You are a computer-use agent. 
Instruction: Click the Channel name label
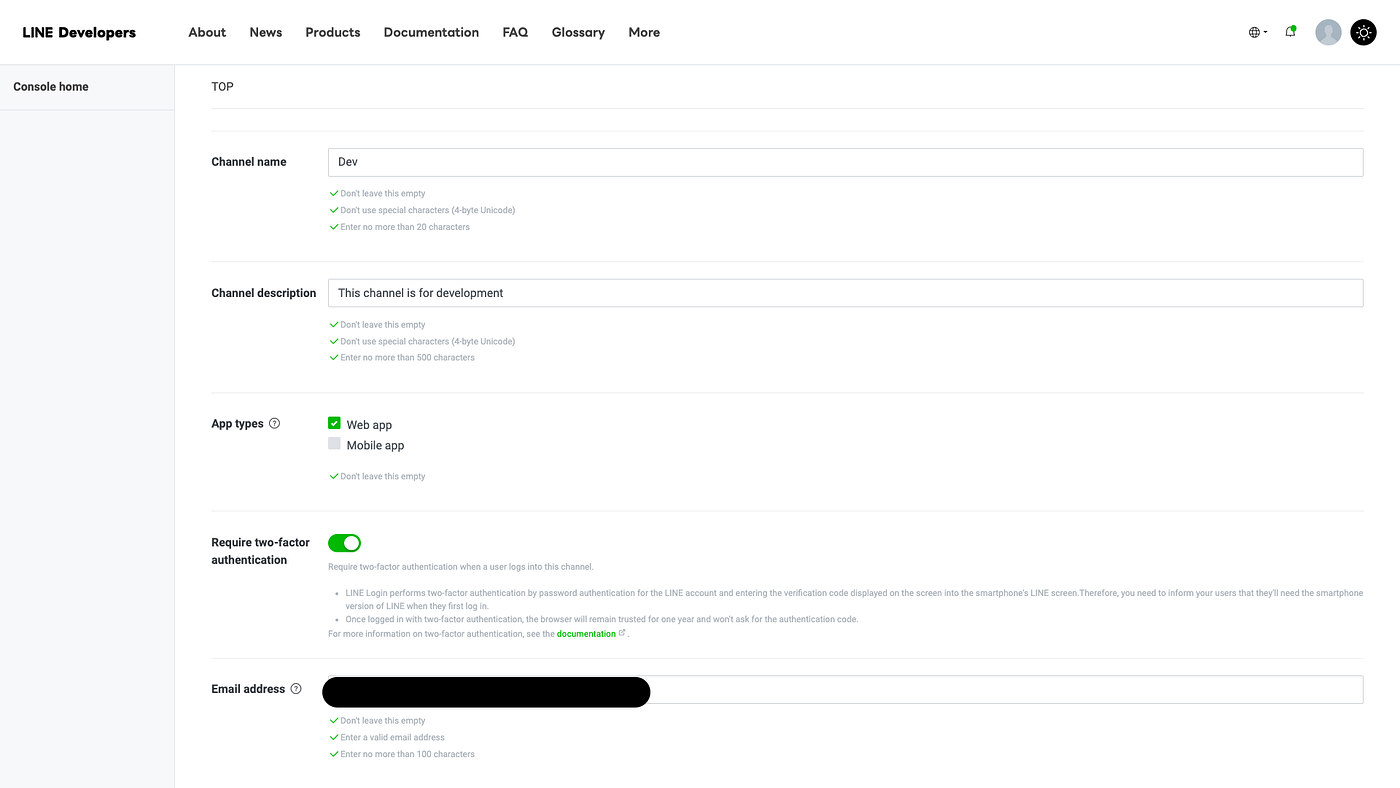pos(249,162)
